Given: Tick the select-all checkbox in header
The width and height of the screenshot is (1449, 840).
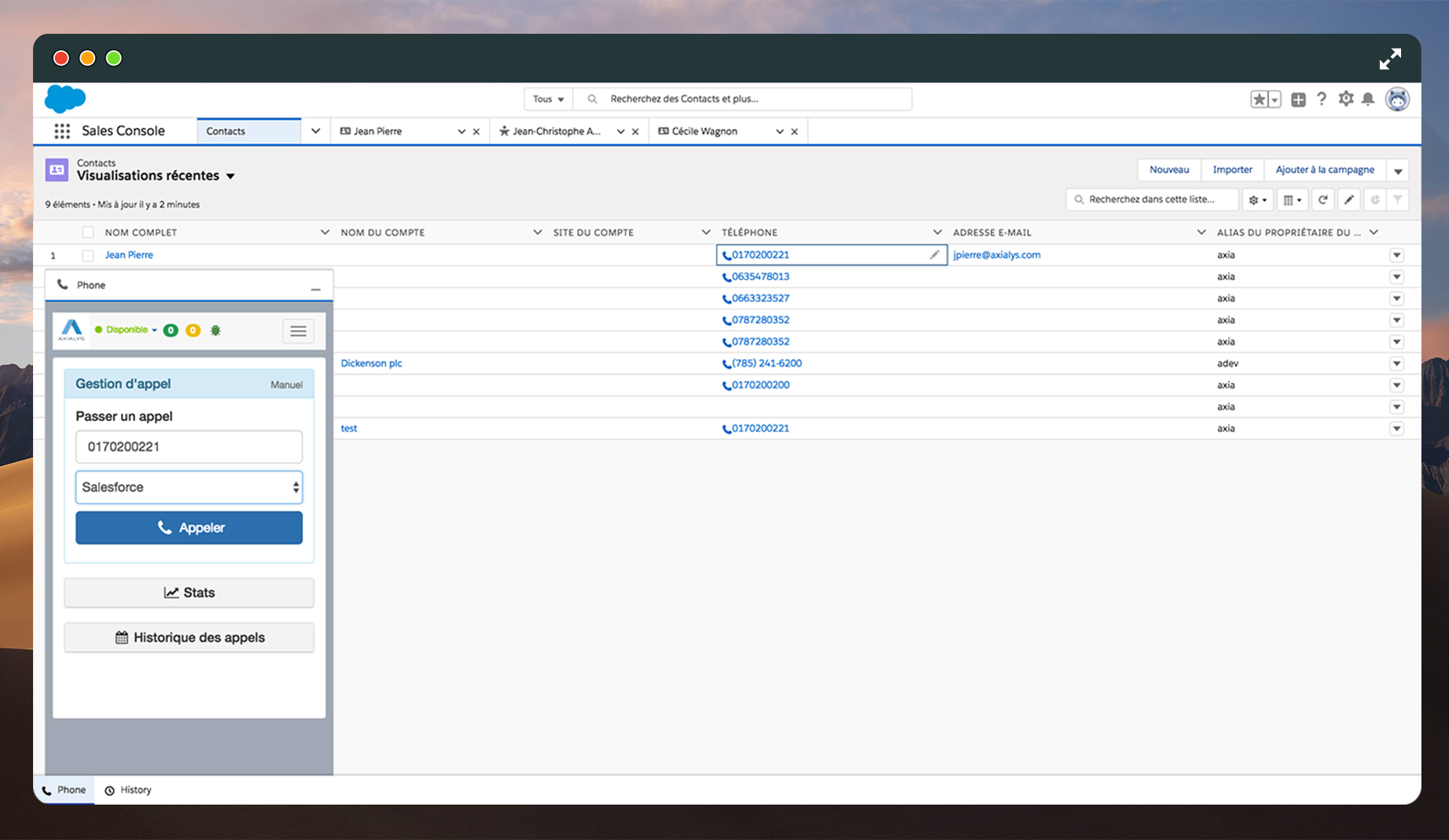Looking at the screenshot, I should click(x=88, y=233).
